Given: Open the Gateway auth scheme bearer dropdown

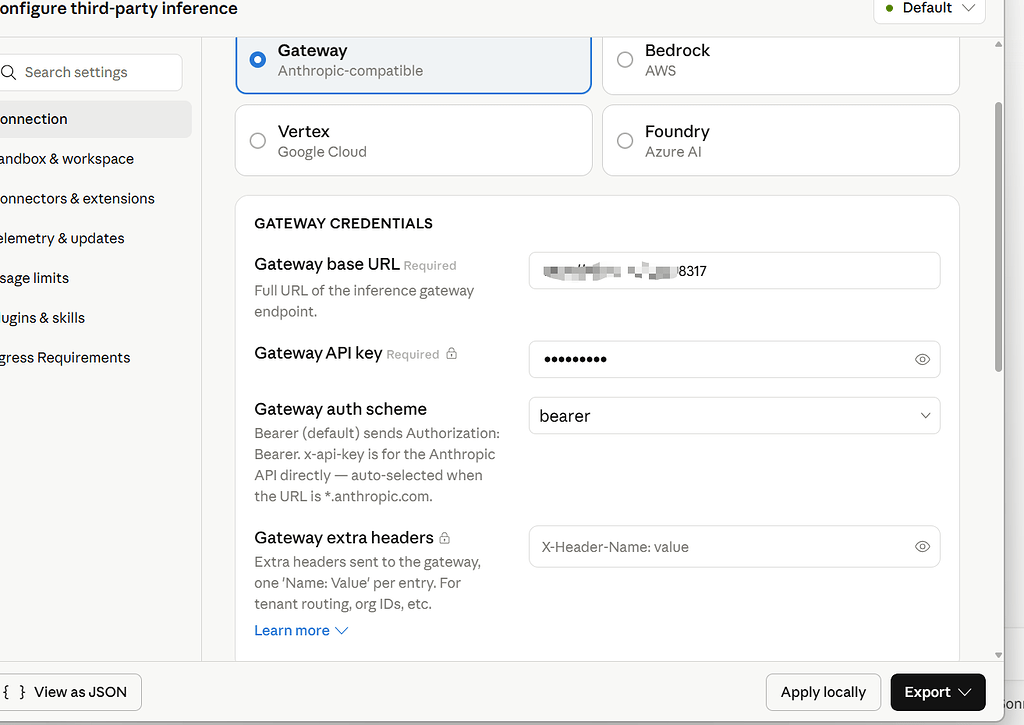Looking at the screenshot, I should (x=734, y=415).
